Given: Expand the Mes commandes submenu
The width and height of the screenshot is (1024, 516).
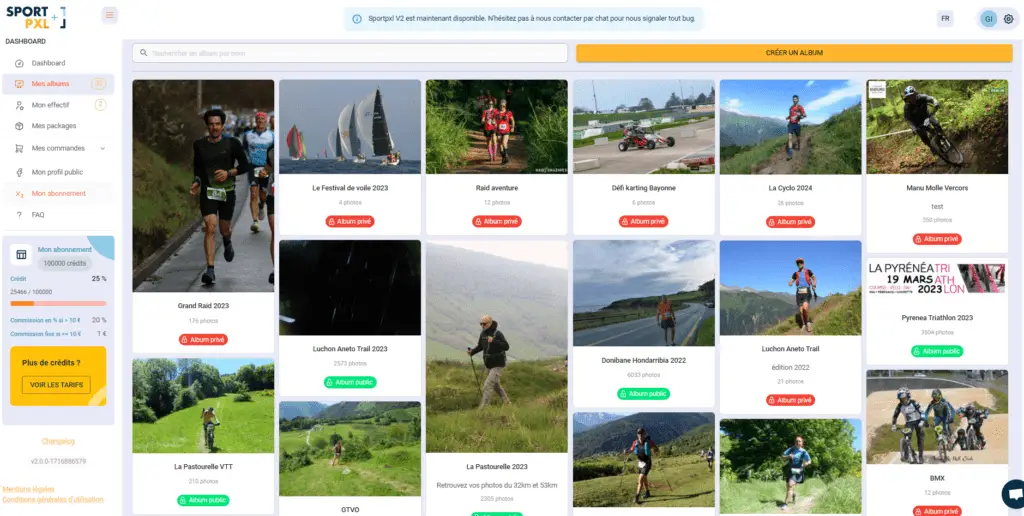Looking at the screenshot, I should tap(103, 149).
